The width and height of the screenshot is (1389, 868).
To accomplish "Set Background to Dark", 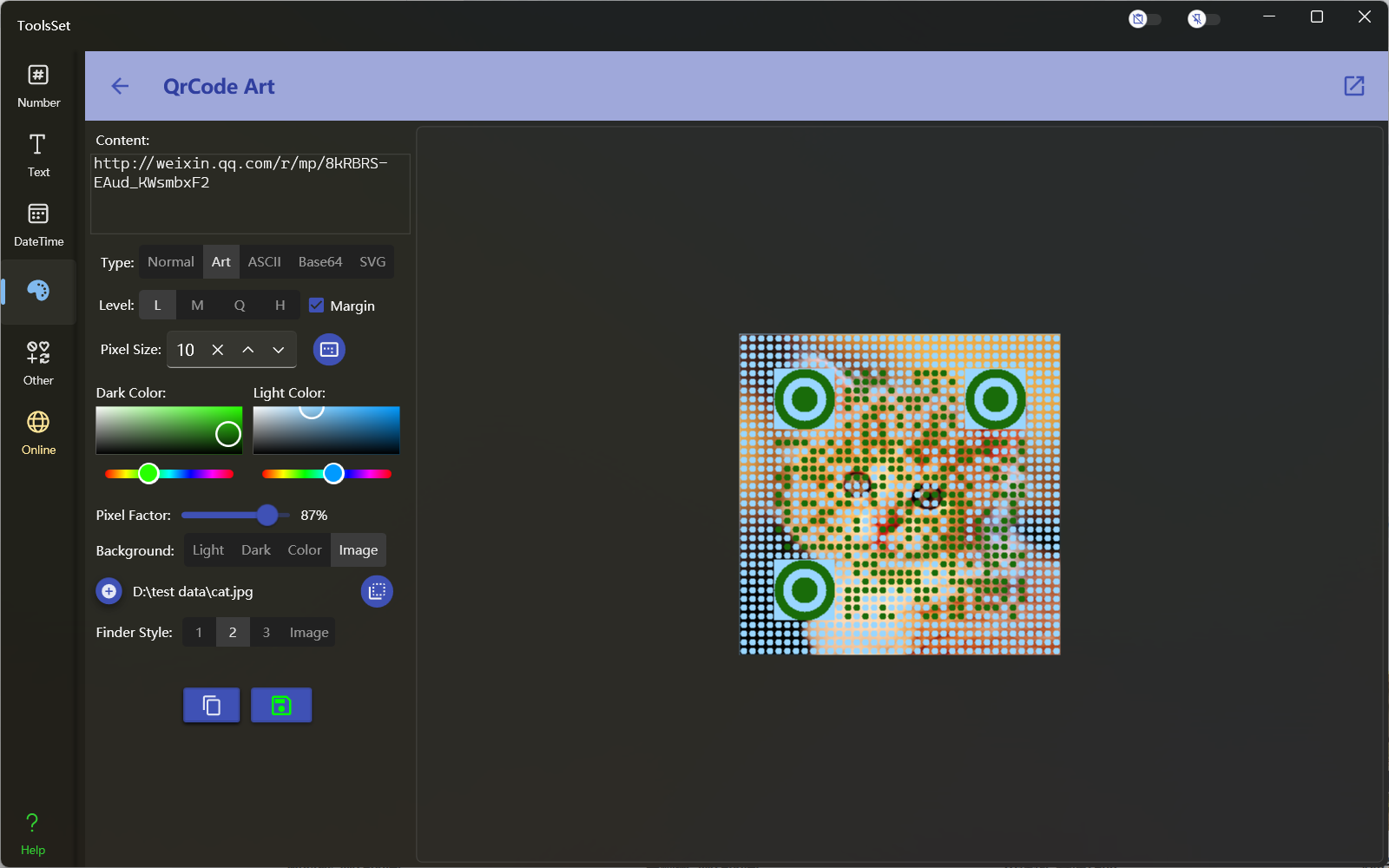I will coord(256,550).
